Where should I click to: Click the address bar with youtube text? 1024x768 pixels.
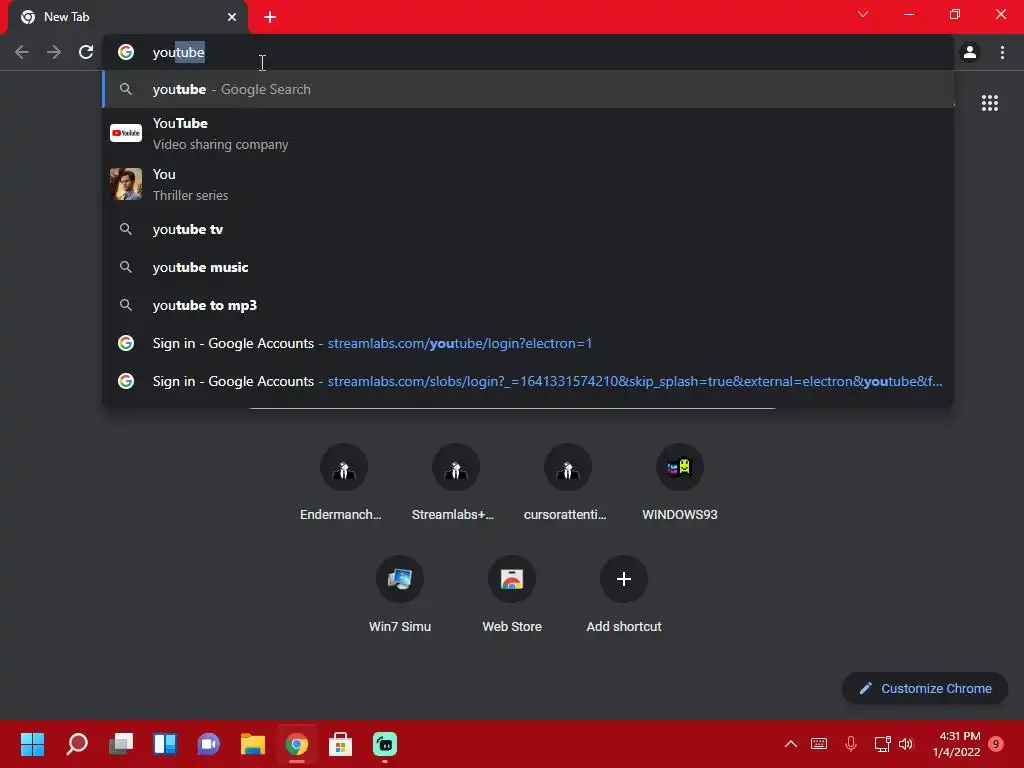coord(529,52)
